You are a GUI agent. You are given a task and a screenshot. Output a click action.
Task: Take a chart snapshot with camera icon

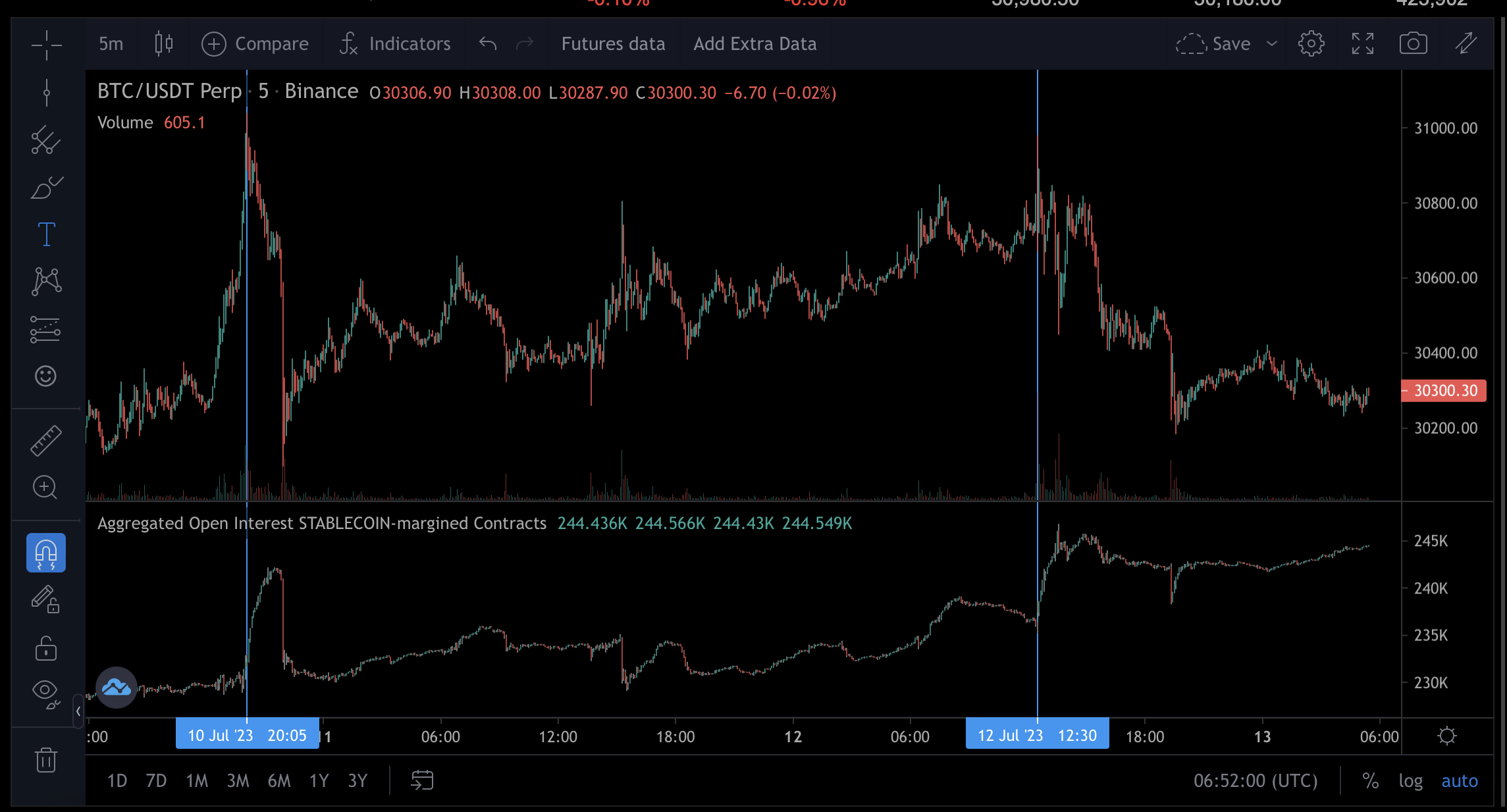point(1413,44)
